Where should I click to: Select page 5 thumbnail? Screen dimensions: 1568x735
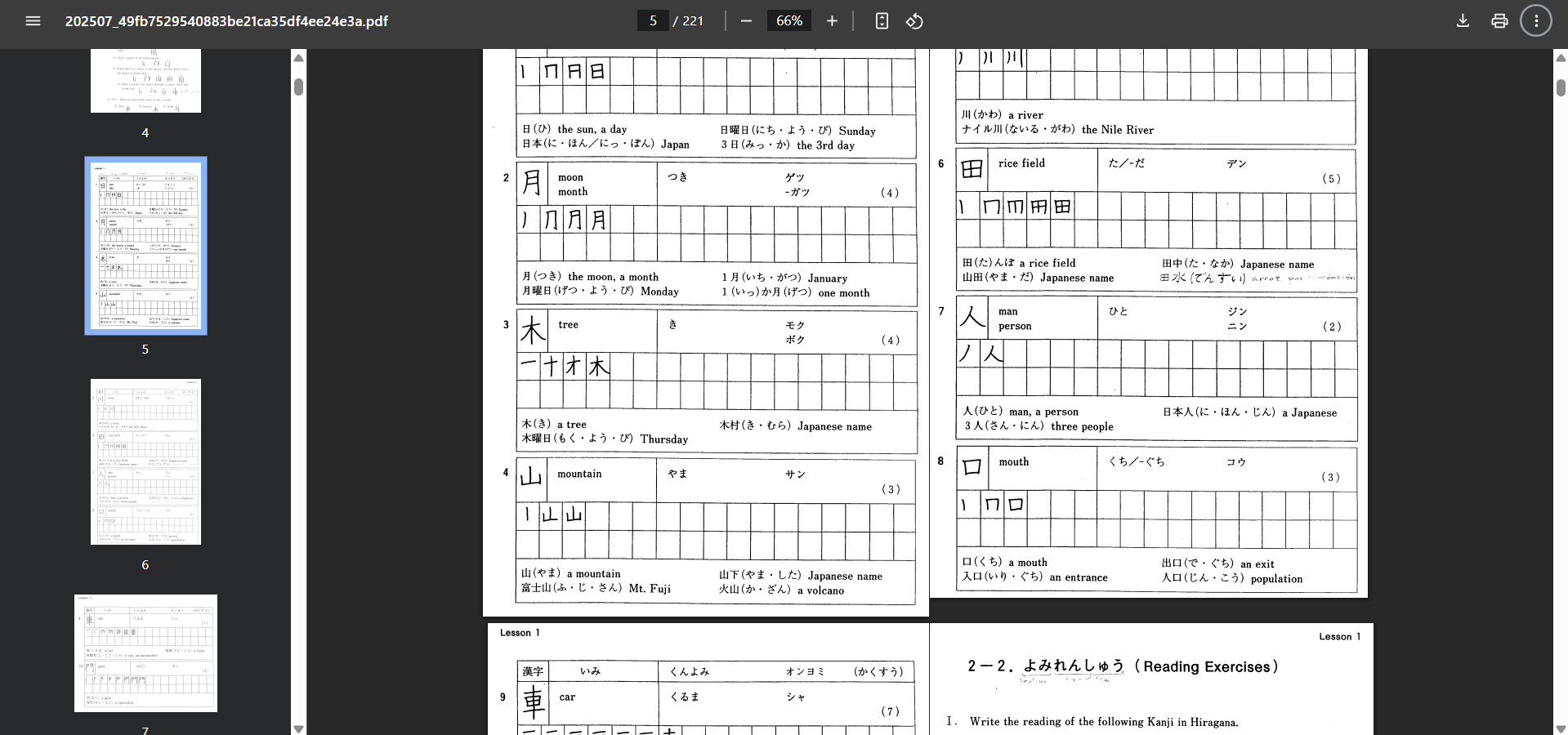click(145, 246)
